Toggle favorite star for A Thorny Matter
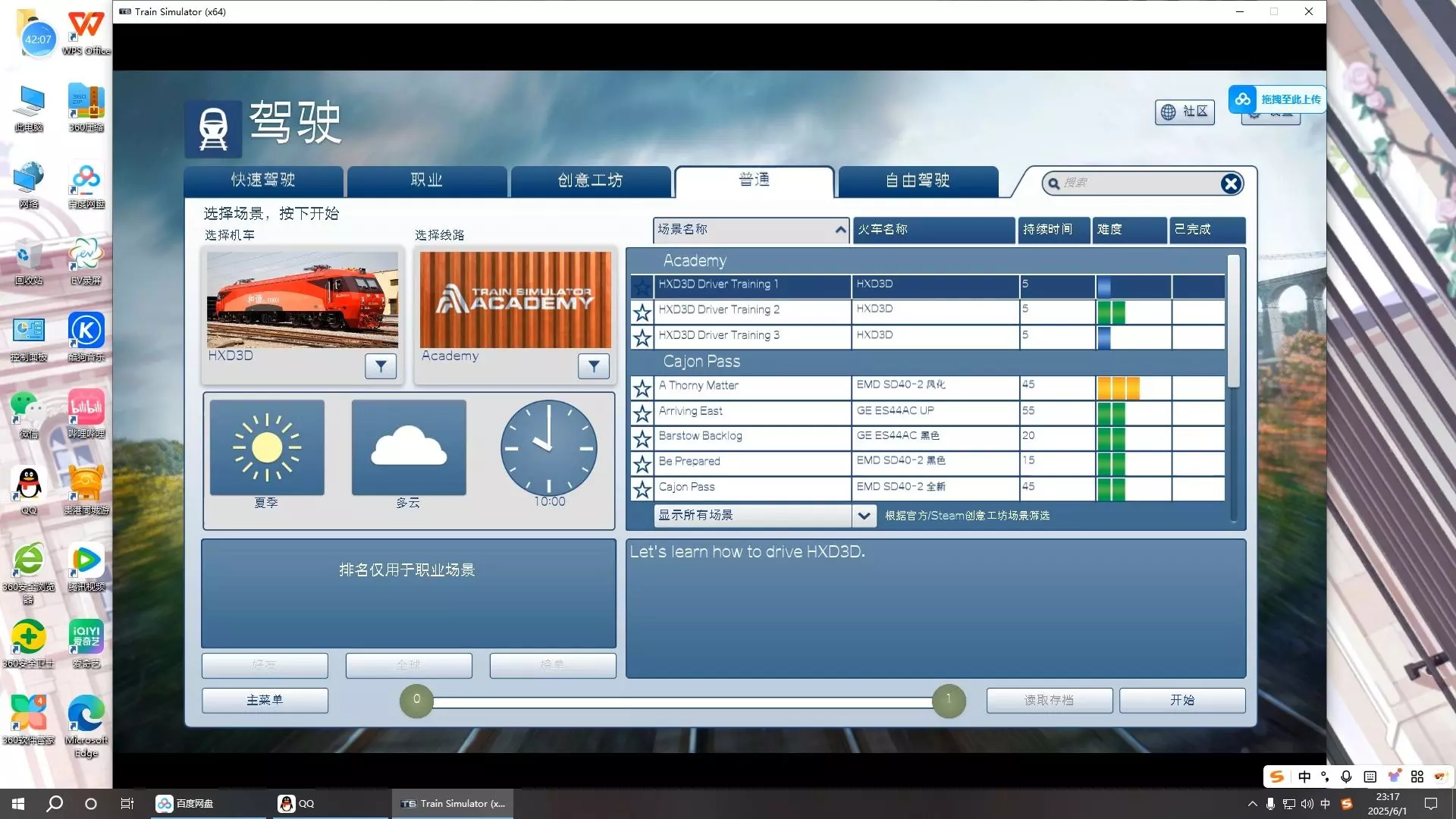 click(642, 388)
